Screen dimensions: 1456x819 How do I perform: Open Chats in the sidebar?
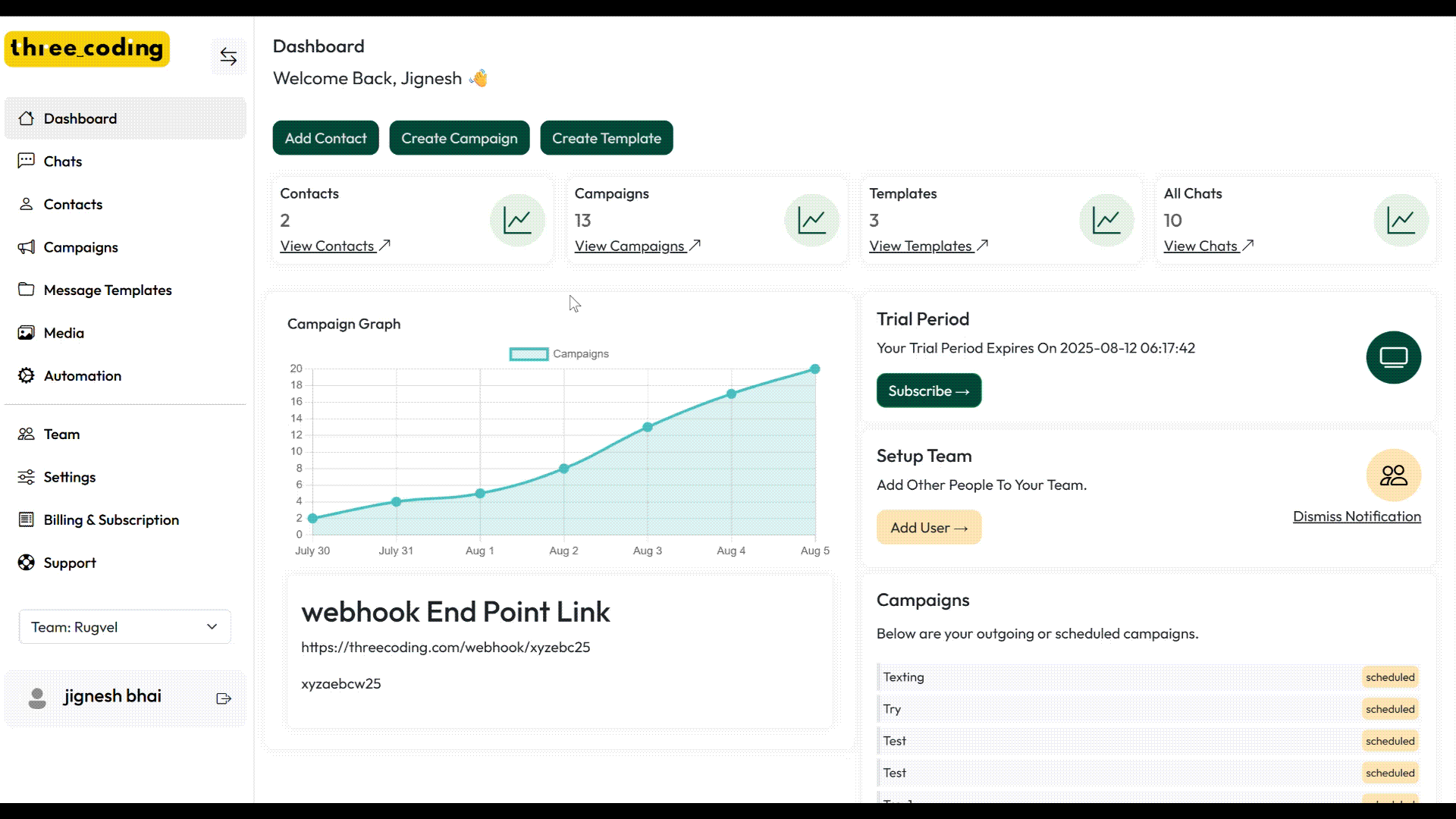[x=63, y=162]
